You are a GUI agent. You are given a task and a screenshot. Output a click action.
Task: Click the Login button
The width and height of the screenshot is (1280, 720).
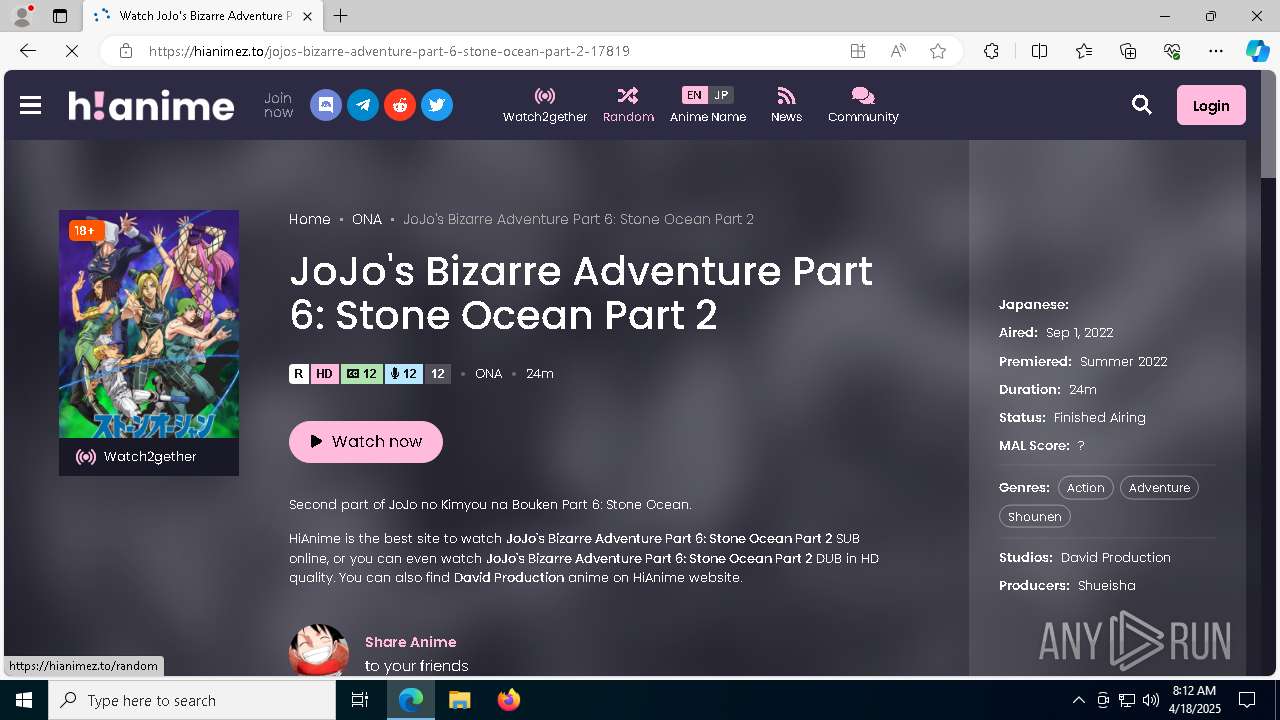click(1211, 105)
